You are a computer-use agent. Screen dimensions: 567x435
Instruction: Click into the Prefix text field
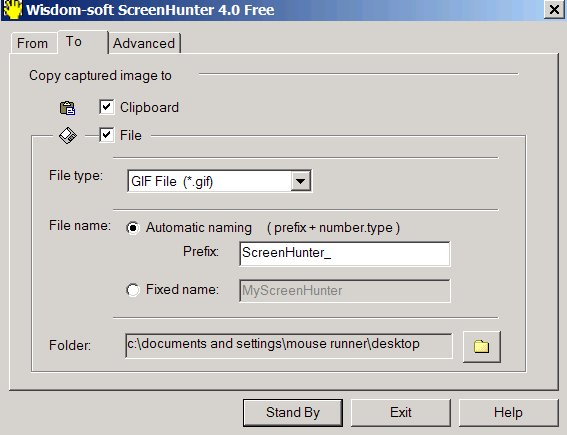click(345, 253)
